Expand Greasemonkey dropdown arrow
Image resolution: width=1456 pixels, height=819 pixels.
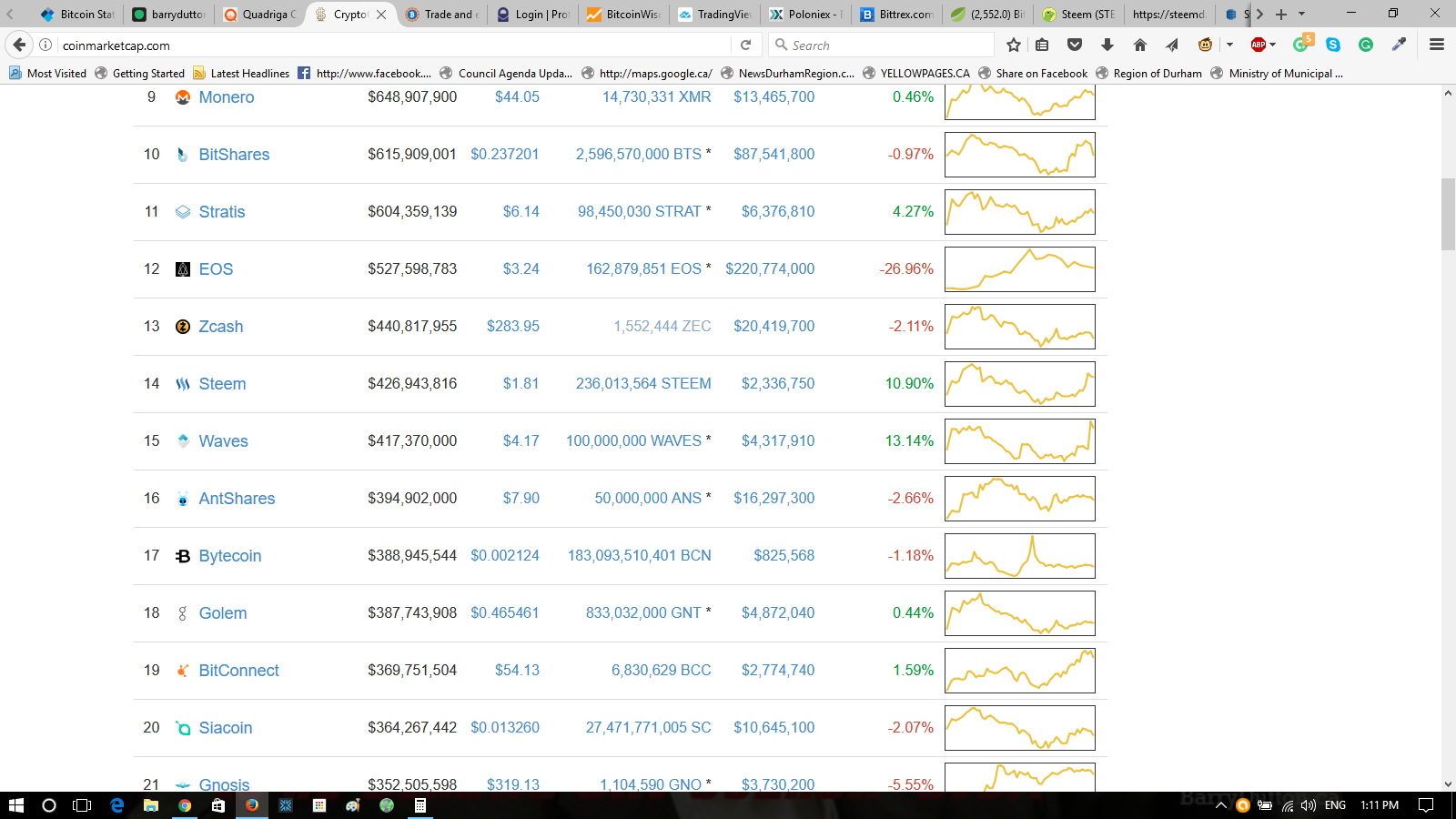(x=1229, y=45)
